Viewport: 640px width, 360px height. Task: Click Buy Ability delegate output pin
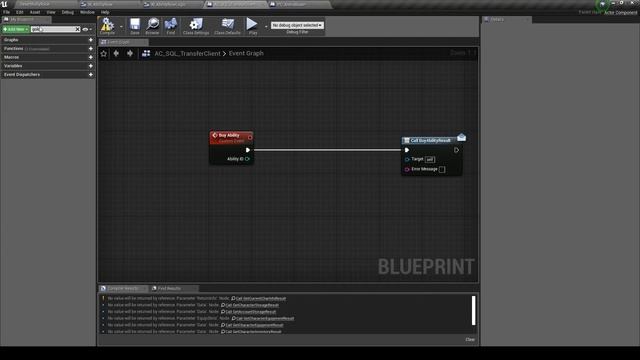pyautogui.click(x=250, y=138)
